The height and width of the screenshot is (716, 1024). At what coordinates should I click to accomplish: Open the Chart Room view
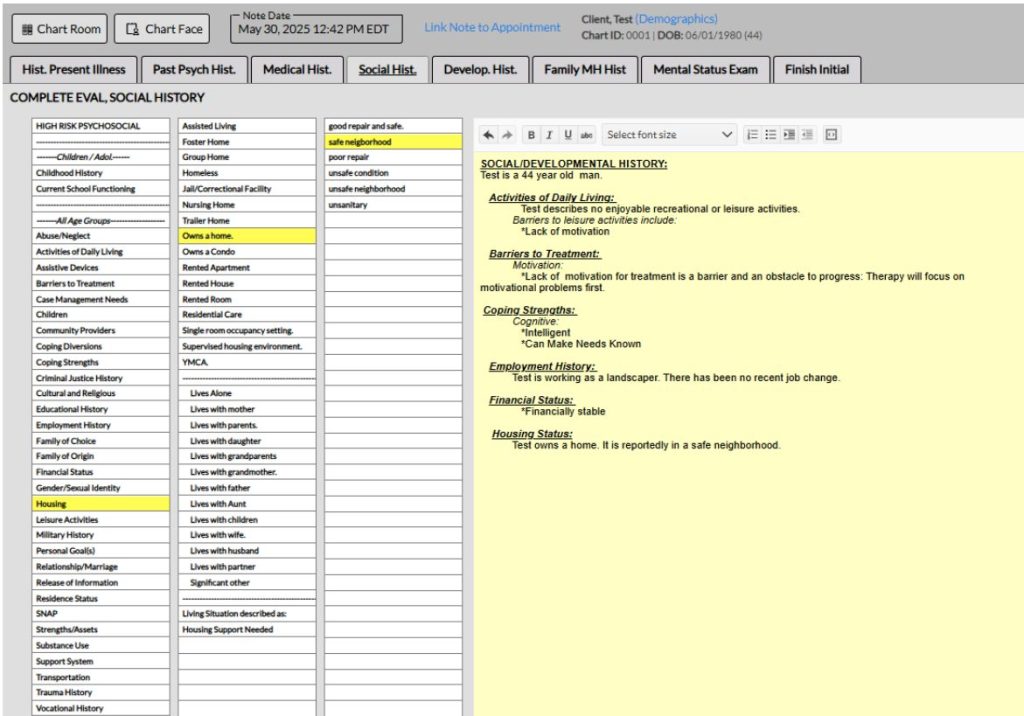click(x=59, y=28)
